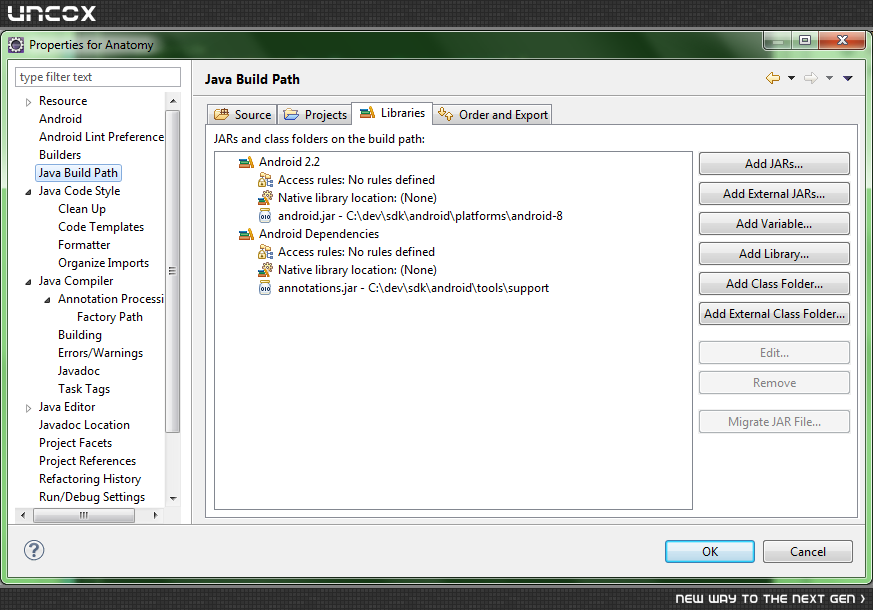Click the forward navigation arrow icon
Viewport: 873px width, 610px height.
click(x=811, y=78)
